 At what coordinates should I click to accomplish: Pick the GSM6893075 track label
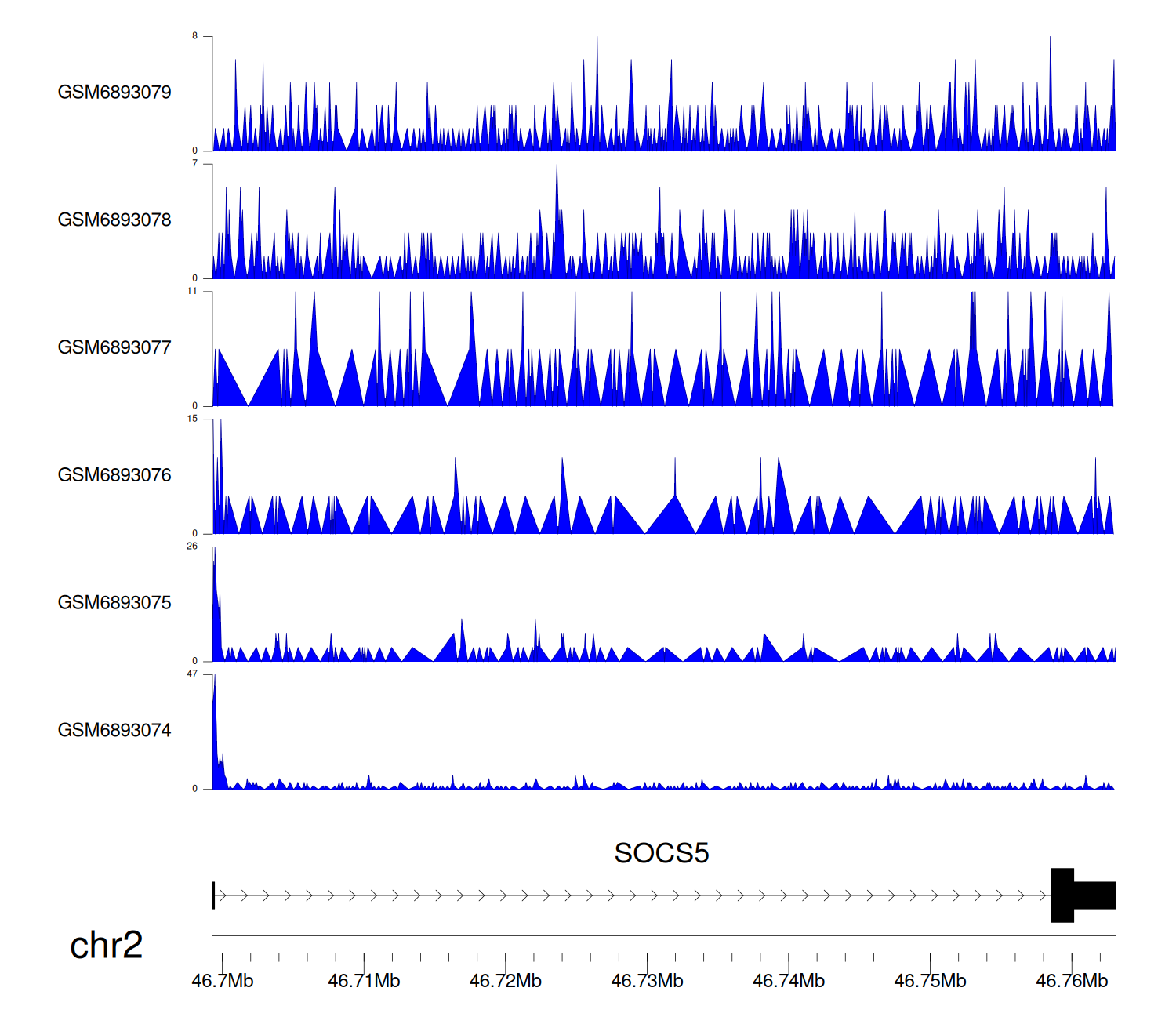click(114, 603)
